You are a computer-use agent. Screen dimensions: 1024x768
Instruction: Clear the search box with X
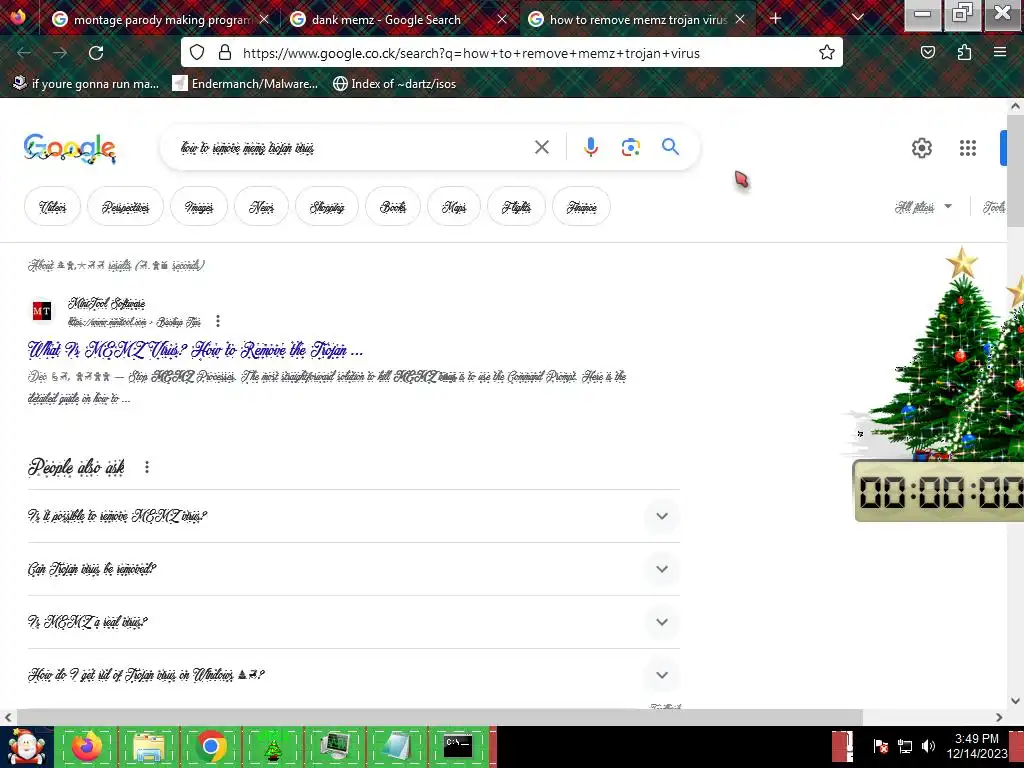click(541, 148)
